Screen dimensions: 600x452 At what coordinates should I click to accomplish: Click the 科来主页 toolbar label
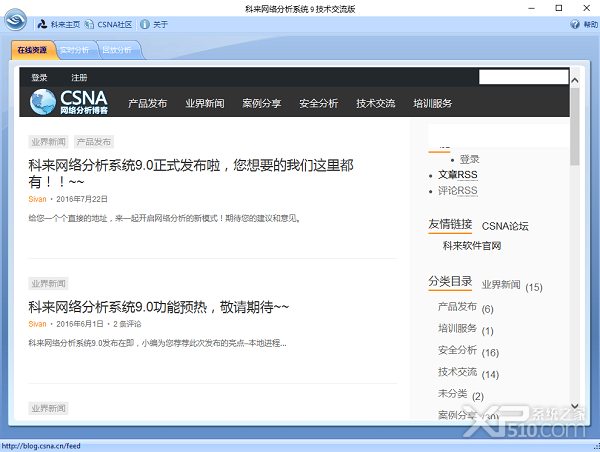point(65,24)
